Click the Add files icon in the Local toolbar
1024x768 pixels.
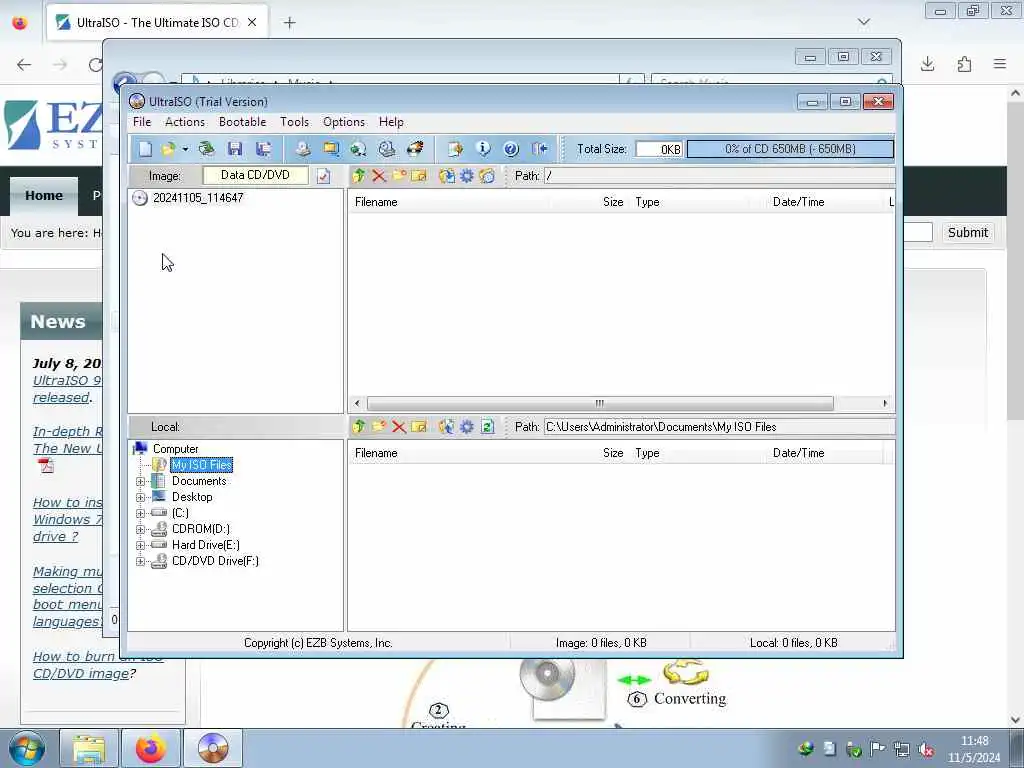coord(447,426)
